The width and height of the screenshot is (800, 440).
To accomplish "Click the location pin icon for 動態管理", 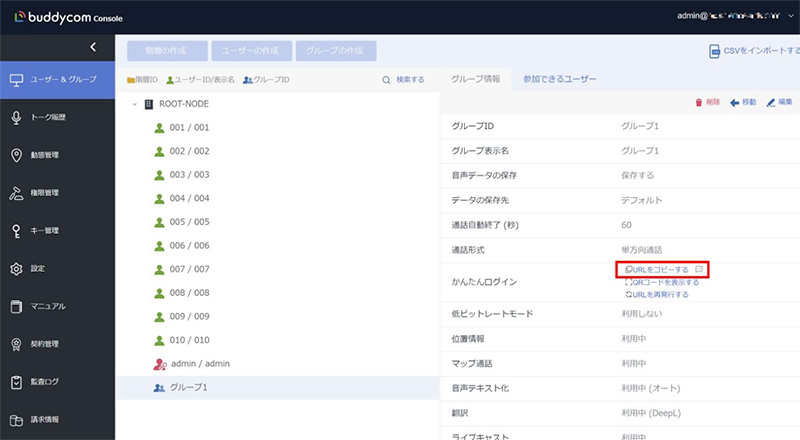I will click(16, 155).
